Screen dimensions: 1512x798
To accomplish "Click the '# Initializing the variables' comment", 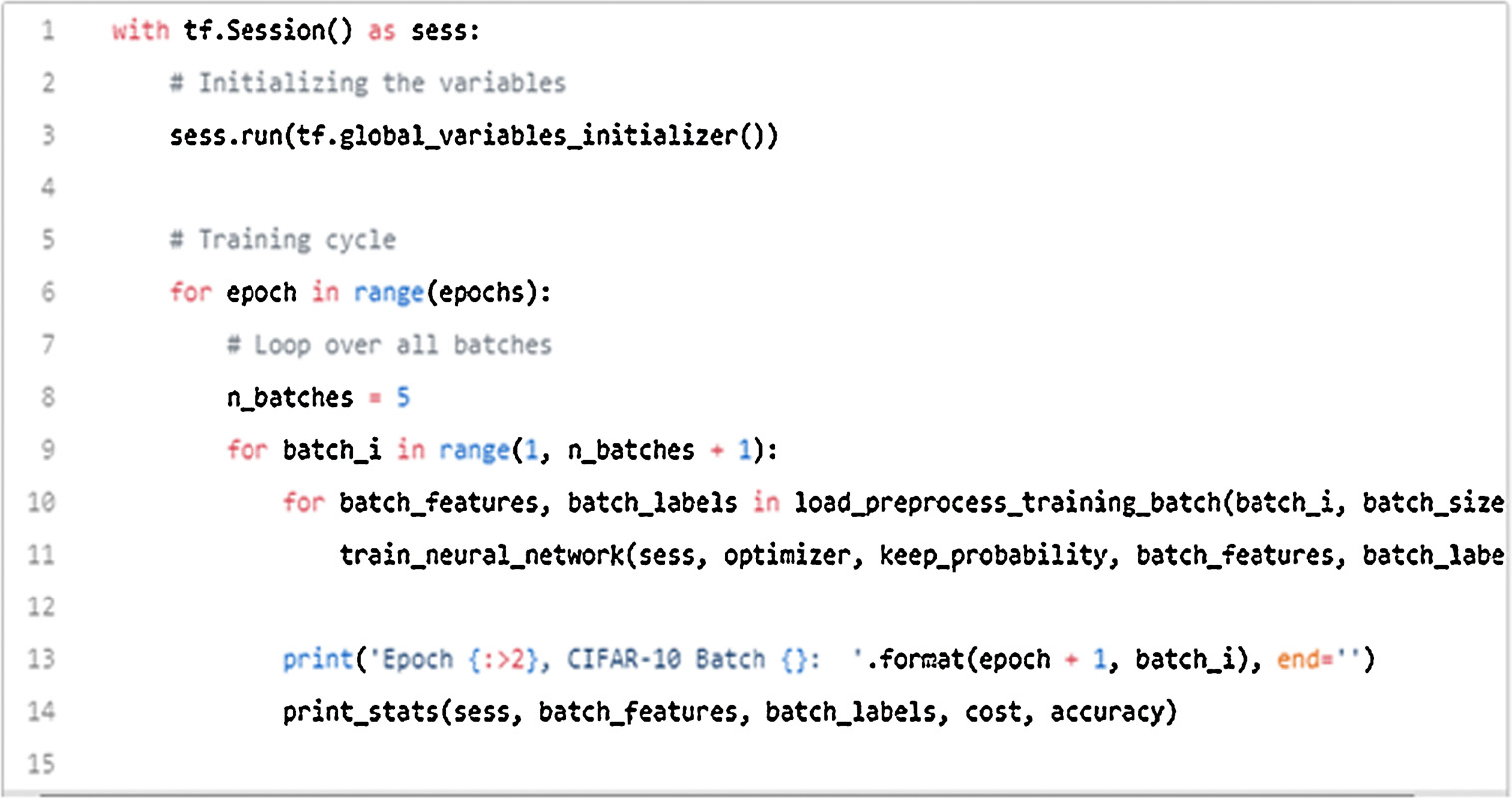I will tap(367, 83).
